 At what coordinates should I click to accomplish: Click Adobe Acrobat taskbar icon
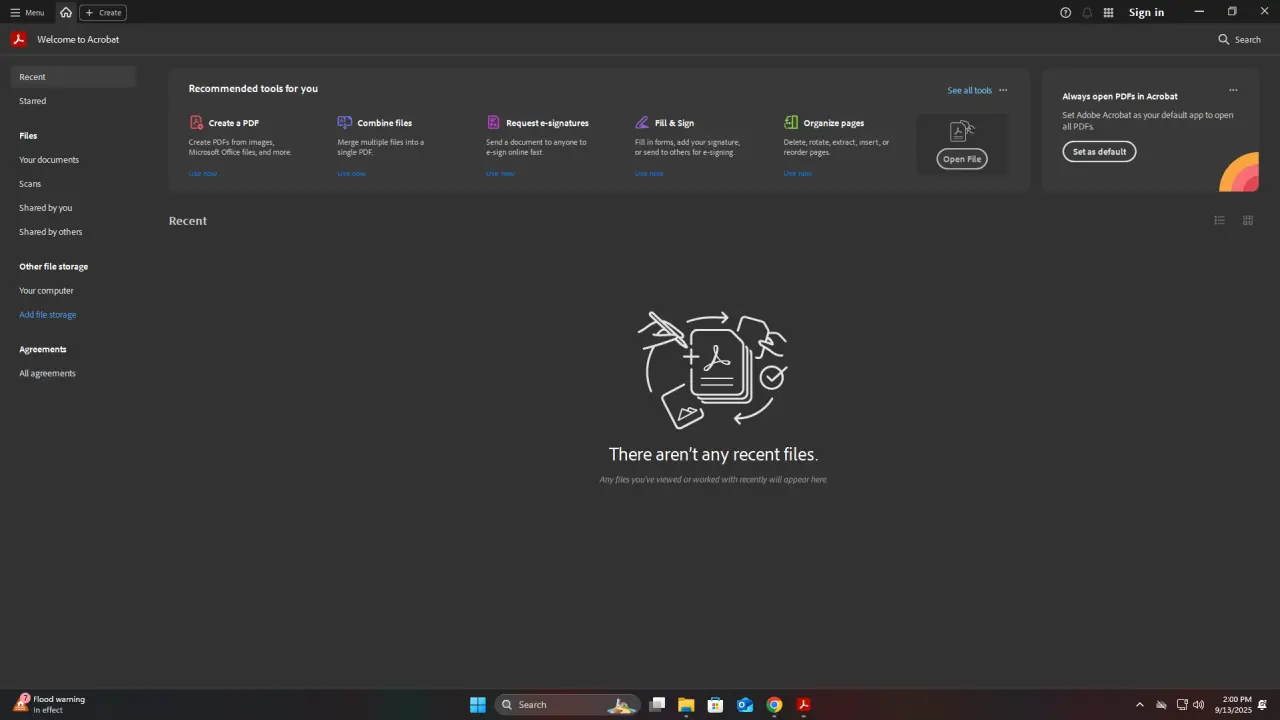click(803, 704)
